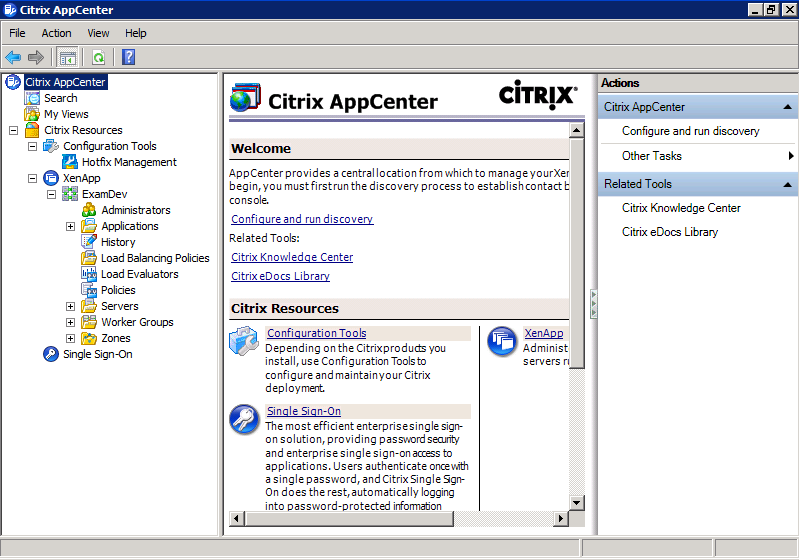Collapse the XenApp tree node
Screen dimensions: 799x560
tap(33, 178)
